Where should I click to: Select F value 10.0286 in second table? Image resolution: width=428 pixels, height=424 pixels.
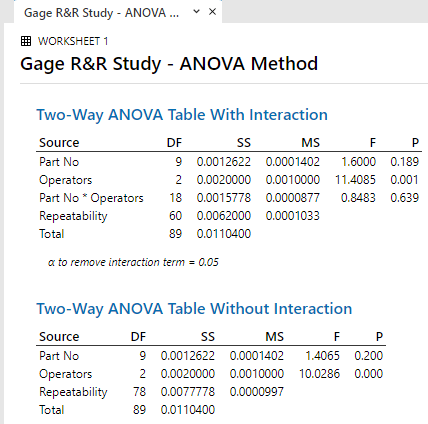[x=319, y=374]
